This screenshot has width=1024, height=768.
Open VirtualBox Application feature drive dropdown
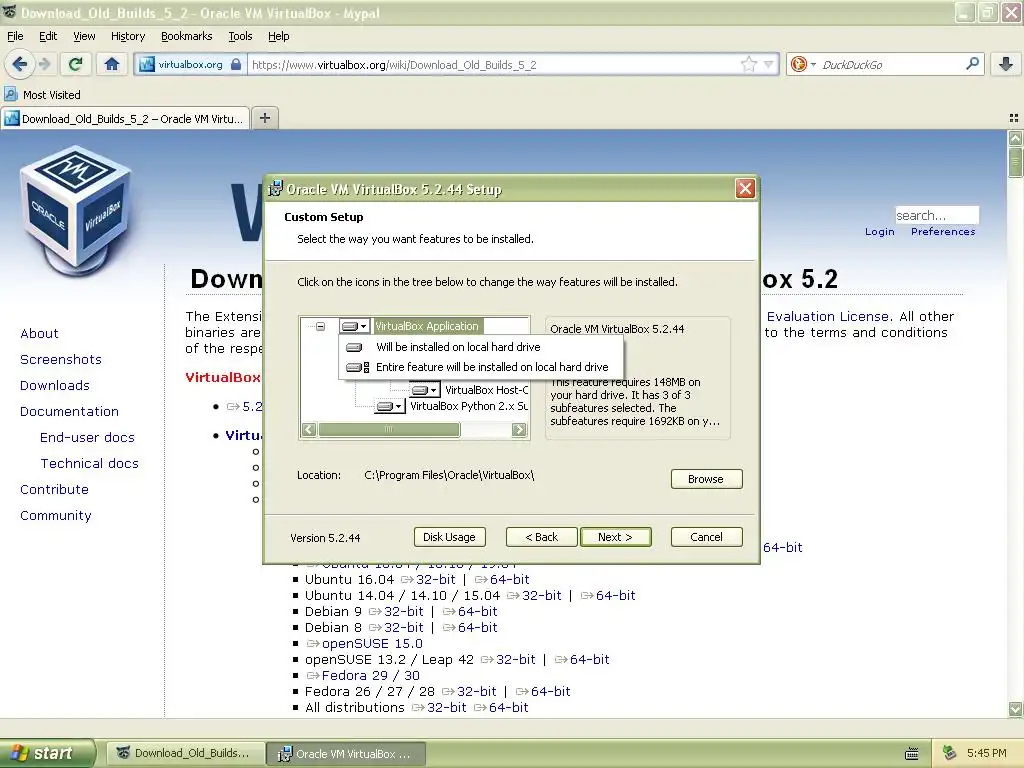pos(355,326)
